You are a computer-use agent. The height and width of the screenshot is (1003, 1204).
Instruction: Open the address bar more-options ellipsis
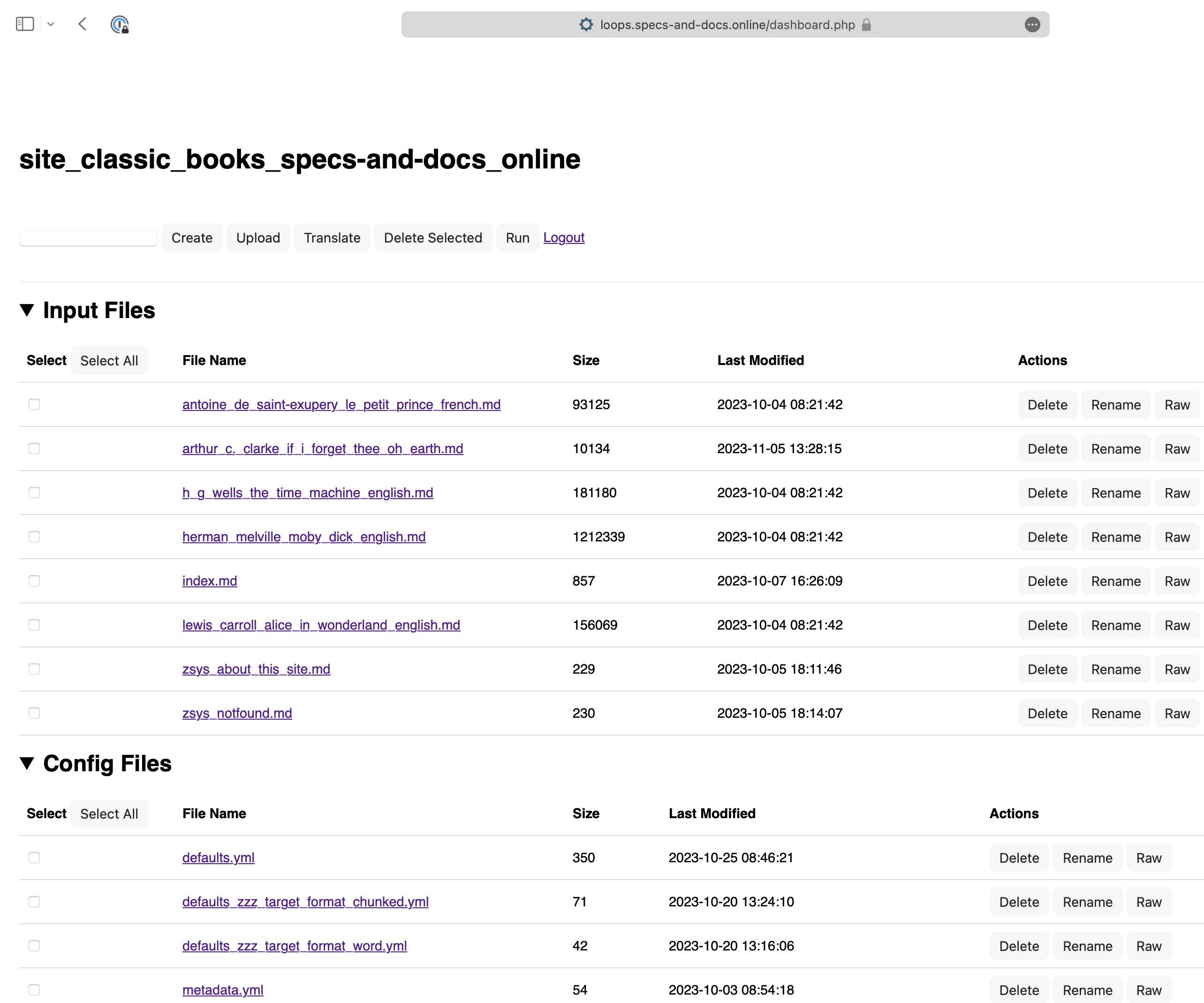pos(1032,25)
